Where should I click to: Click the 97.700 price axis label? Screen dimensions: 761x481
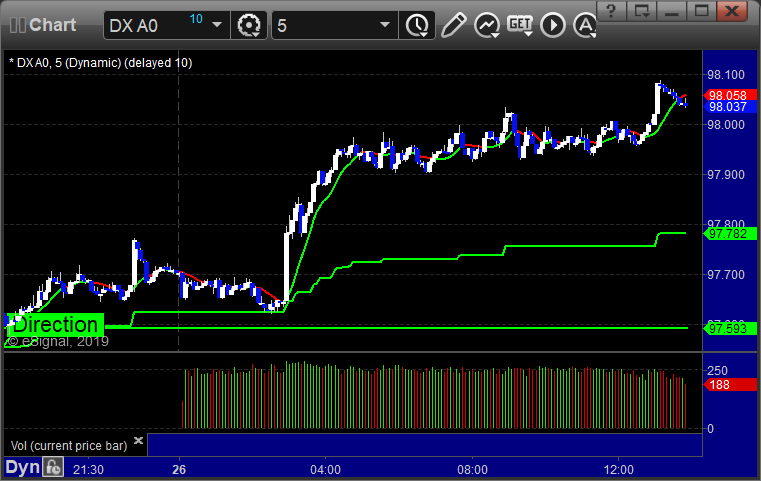[x=726, y=275]
